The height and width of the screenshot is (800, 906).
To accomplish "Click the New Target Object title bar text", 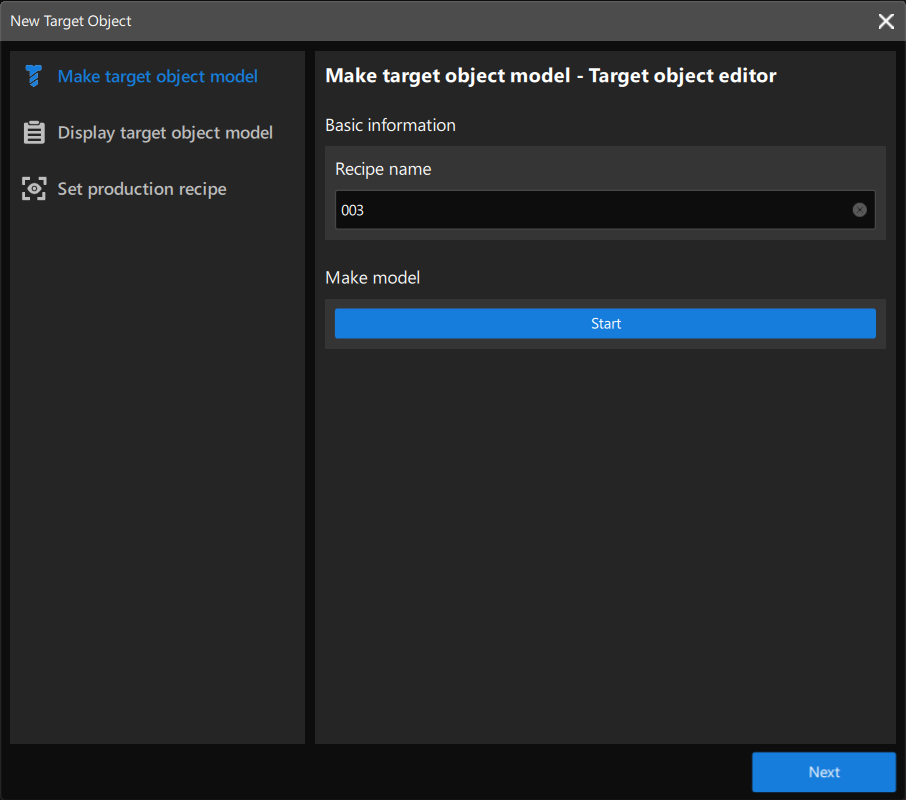I will pos(71,21).
